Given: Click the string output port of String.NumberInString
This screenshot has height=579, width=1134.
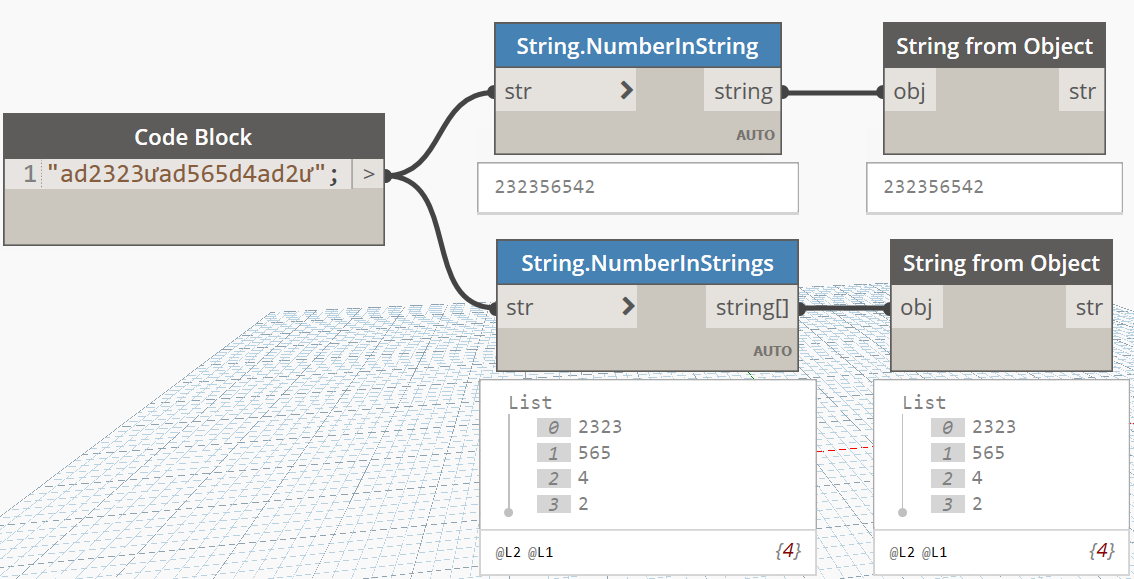Looking at the screenshot, I should pyautogui.click(x=743, y=92).
